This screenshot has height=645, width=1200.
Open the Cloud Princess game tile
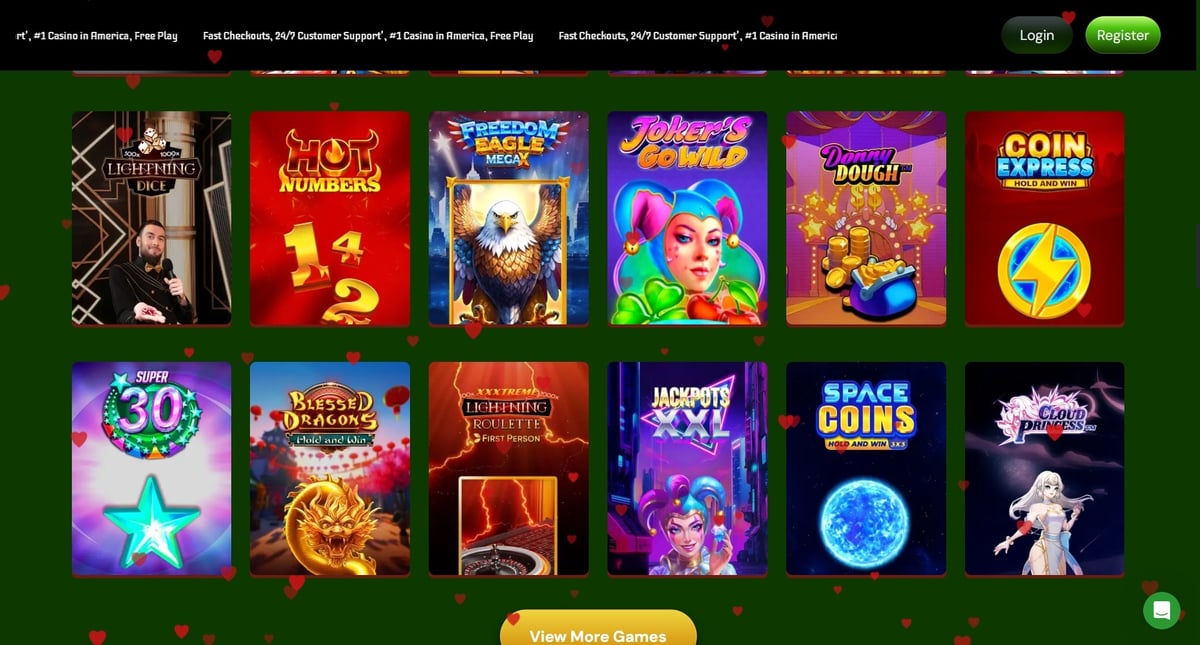1044,468
